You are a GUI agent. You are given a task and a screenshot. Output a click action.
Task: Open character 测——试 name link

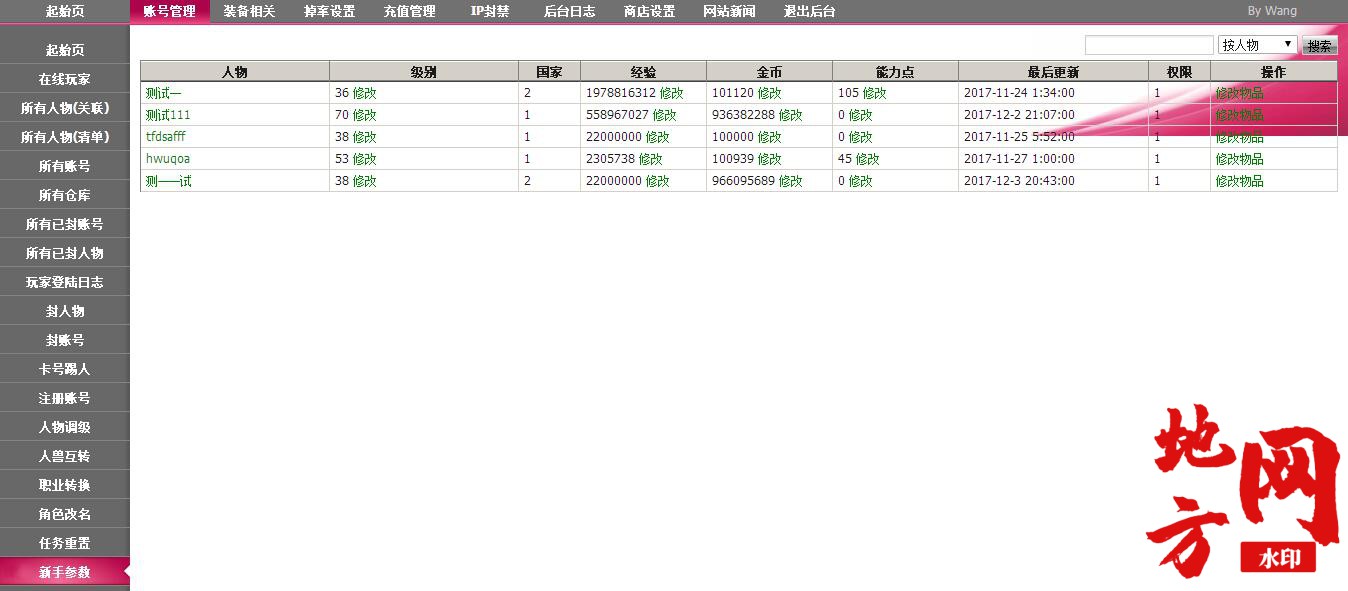click(x=168, y=181)
